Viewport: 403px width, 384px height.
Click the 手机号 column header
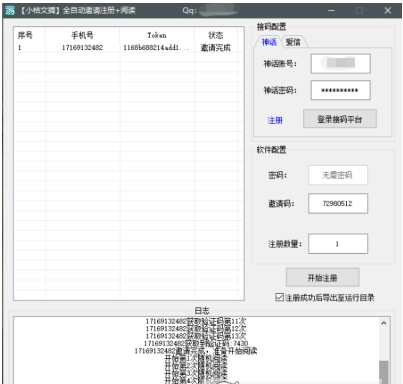point(82,35)
